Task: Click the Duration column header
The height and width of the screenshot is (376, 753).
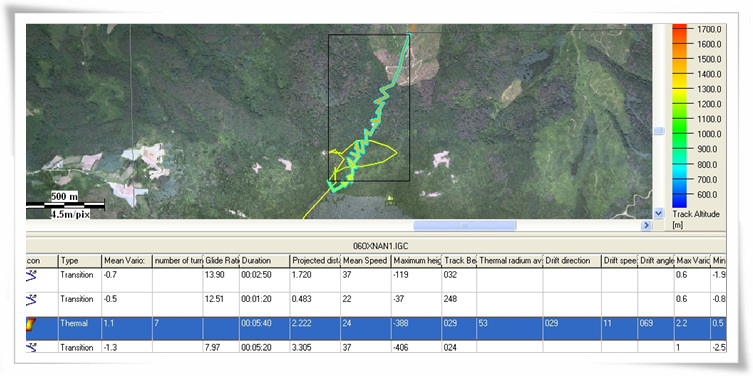Action: tap(265, 261)
